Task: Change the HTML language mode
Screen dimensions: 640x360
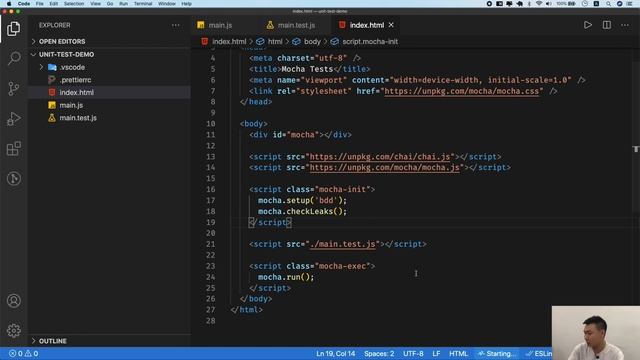Action: [458, 353]
